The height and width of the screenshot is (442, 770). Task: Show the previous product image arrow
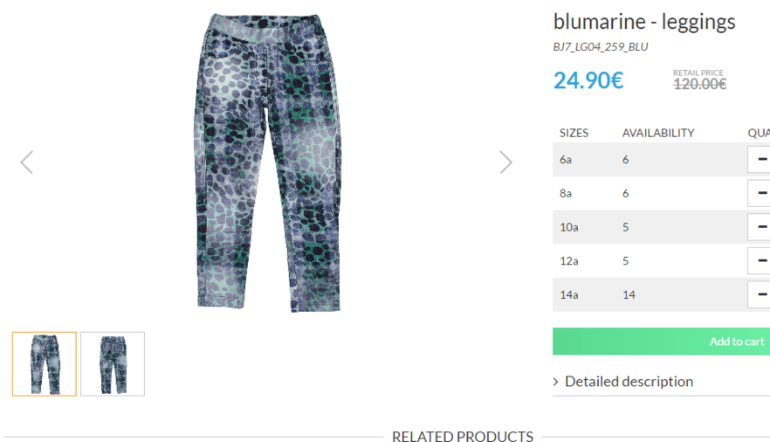pyautogui.click(x=27, y=162)
